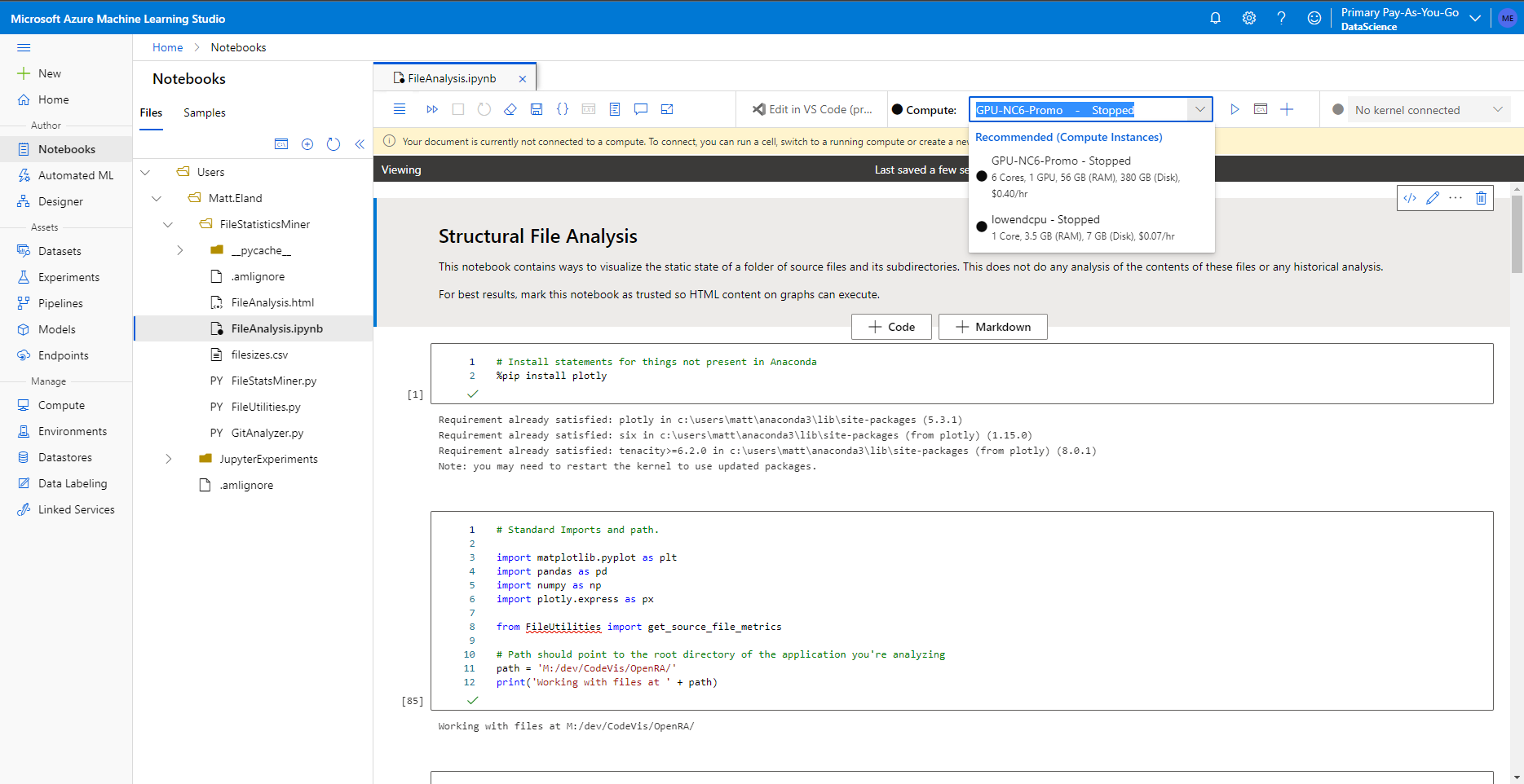Open the settings gear icon
The width and height of the screenshot is (1524, 784).
tap(1249, 18)
